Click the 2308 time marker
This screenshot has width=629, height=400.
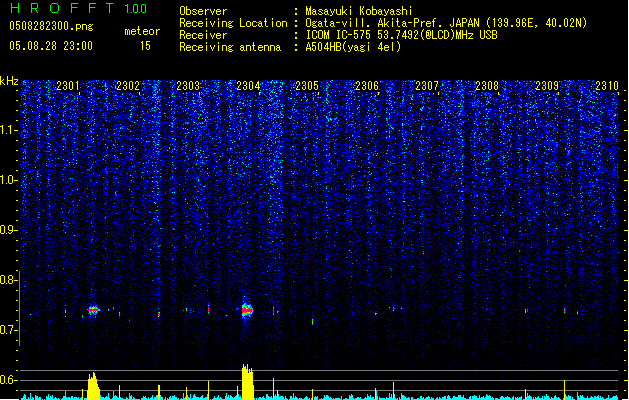(487, 86)
